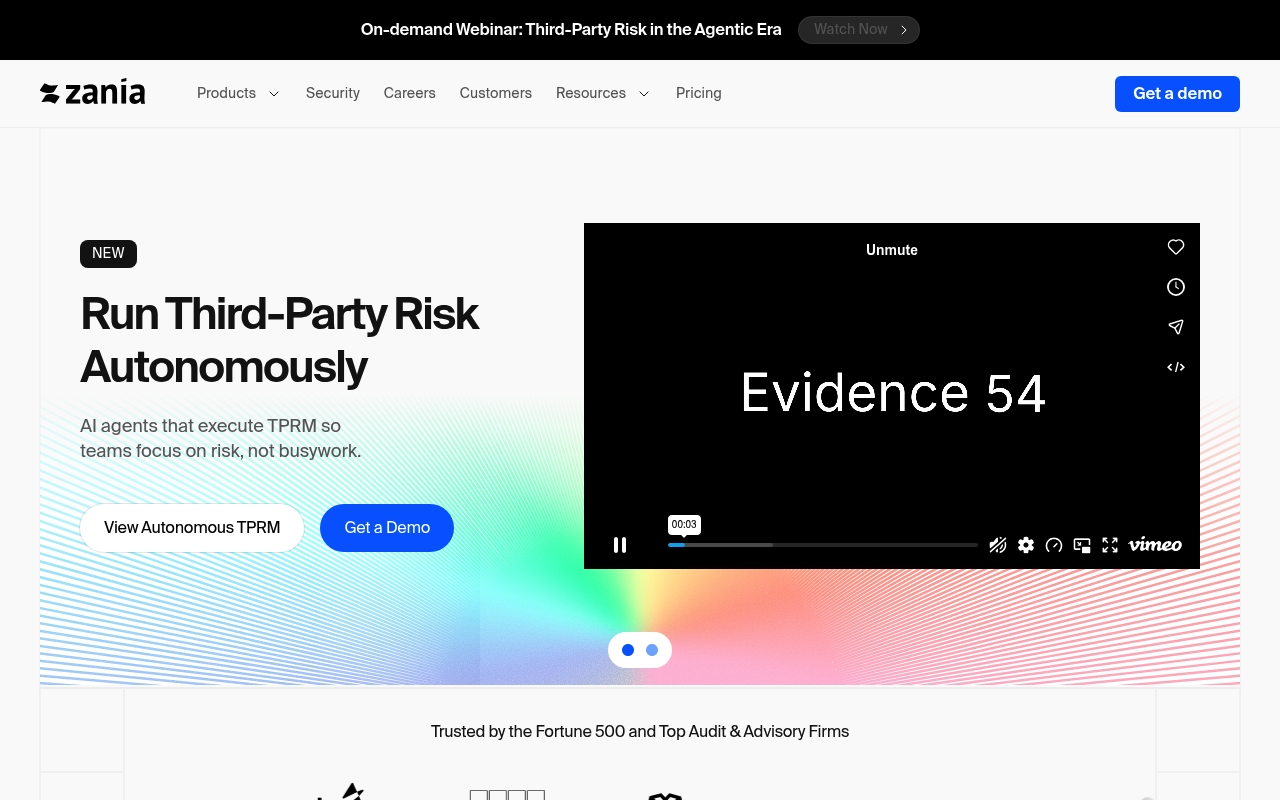Click the Zania logo
Viewport: 1280px width, 800px height.
point(93,93)
